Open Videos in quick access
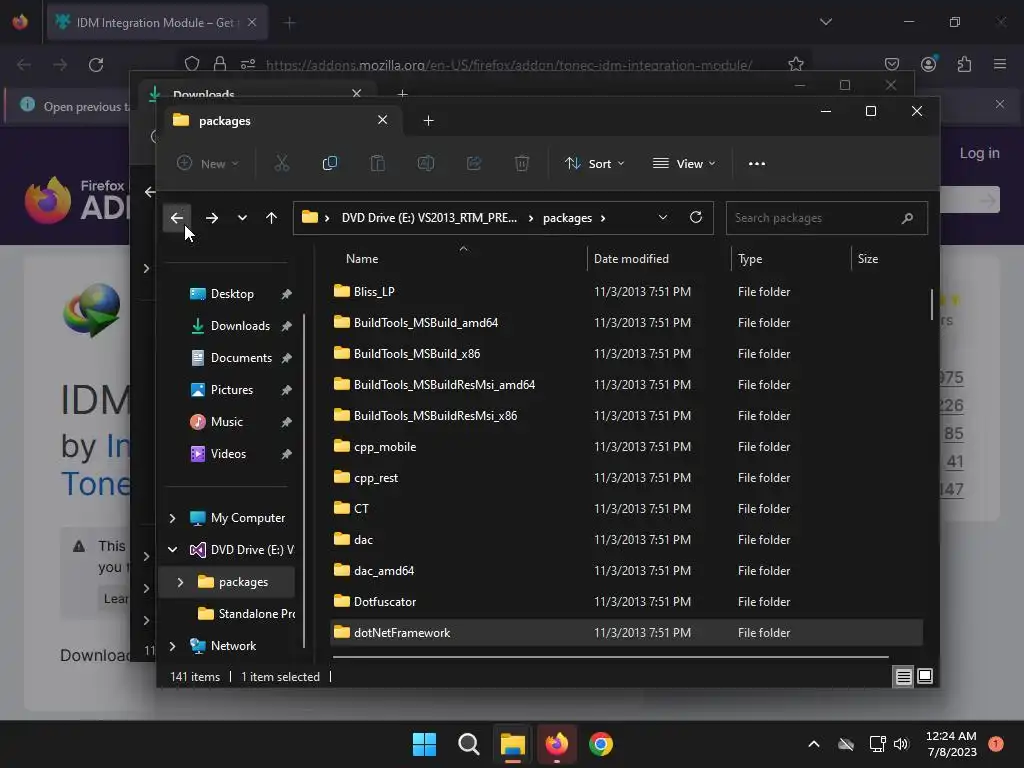Image resolution: width=1024 pixels, height=768 pixels. (228, 454)
